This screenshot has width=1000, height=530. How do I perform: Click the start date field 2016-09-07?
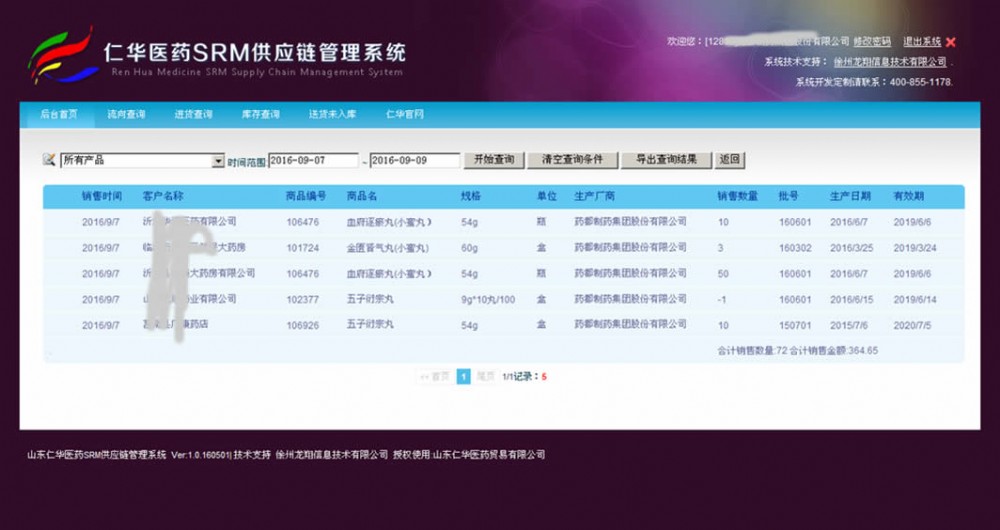[312, 160]
